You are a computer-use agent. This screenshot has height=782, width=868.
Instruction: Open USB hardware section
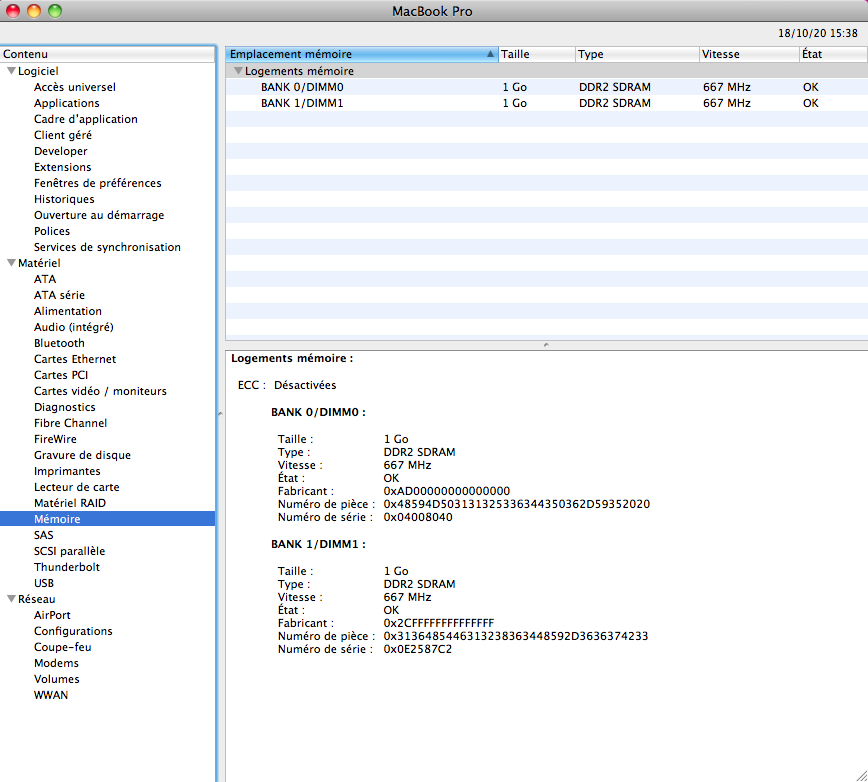(44, 583)
